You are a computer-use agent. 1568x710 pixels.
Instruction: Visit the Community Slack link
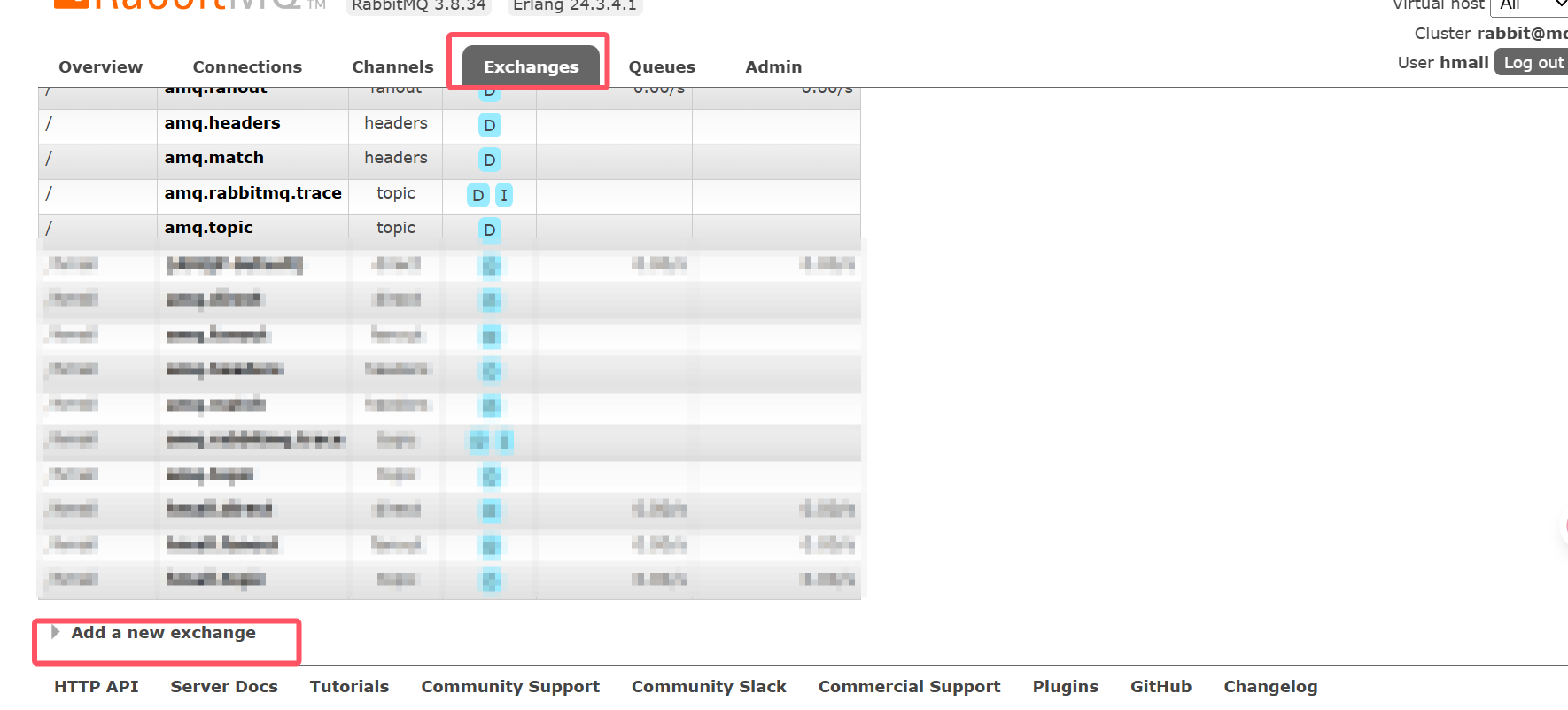[709, 687]
